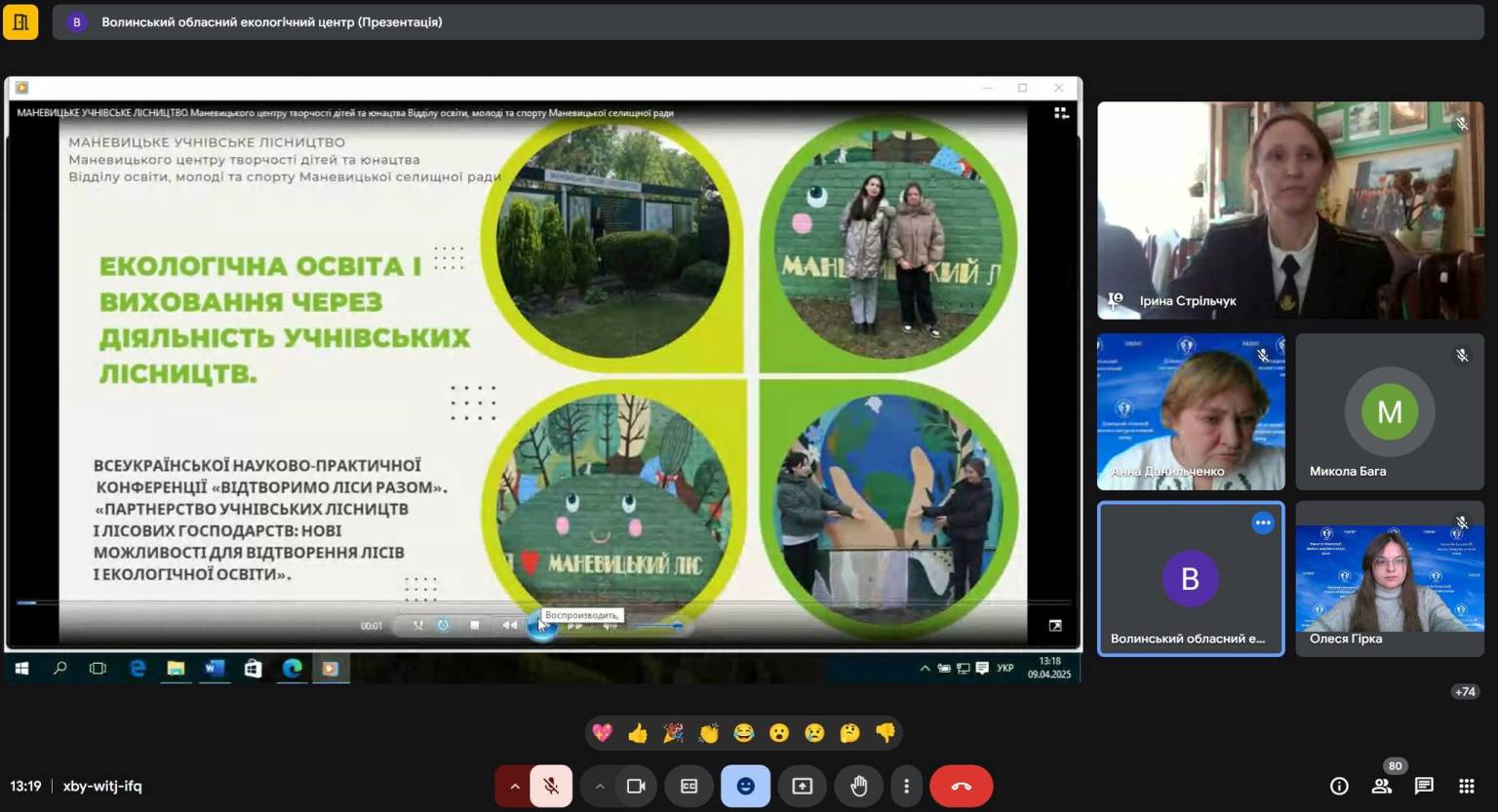The image size is (1498, 812).
Task: Toggle the camera on or off
Action: (x=636, y=787)
